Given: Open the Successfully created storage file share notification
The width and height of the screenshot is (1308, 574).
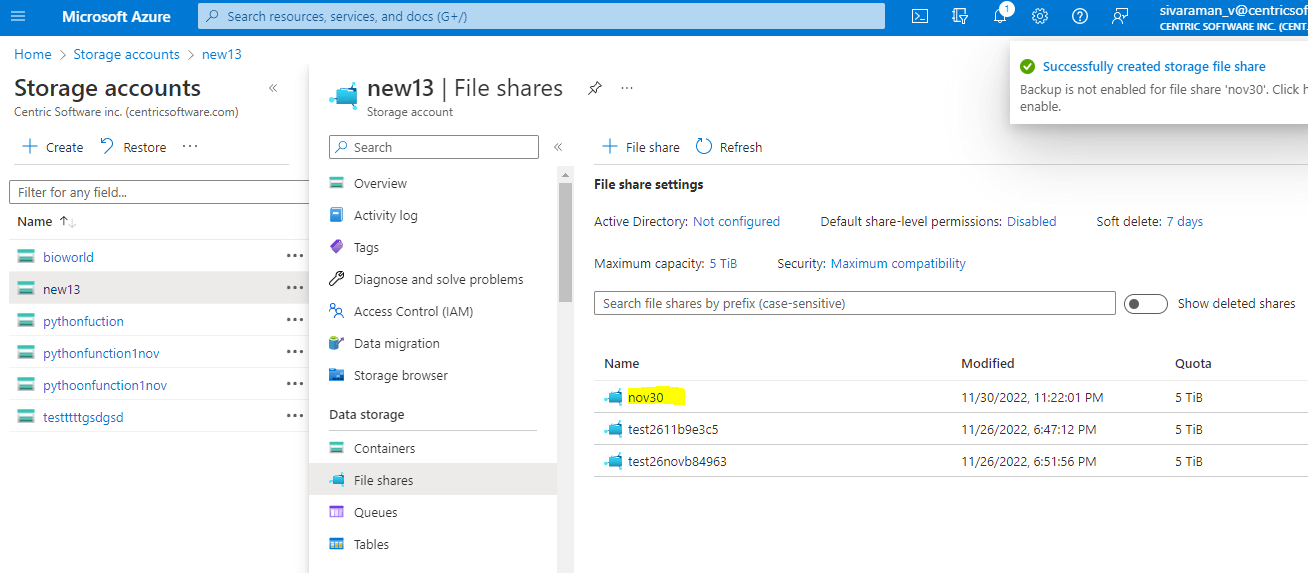Looking at the screenshot, I should click(1154, 67).
